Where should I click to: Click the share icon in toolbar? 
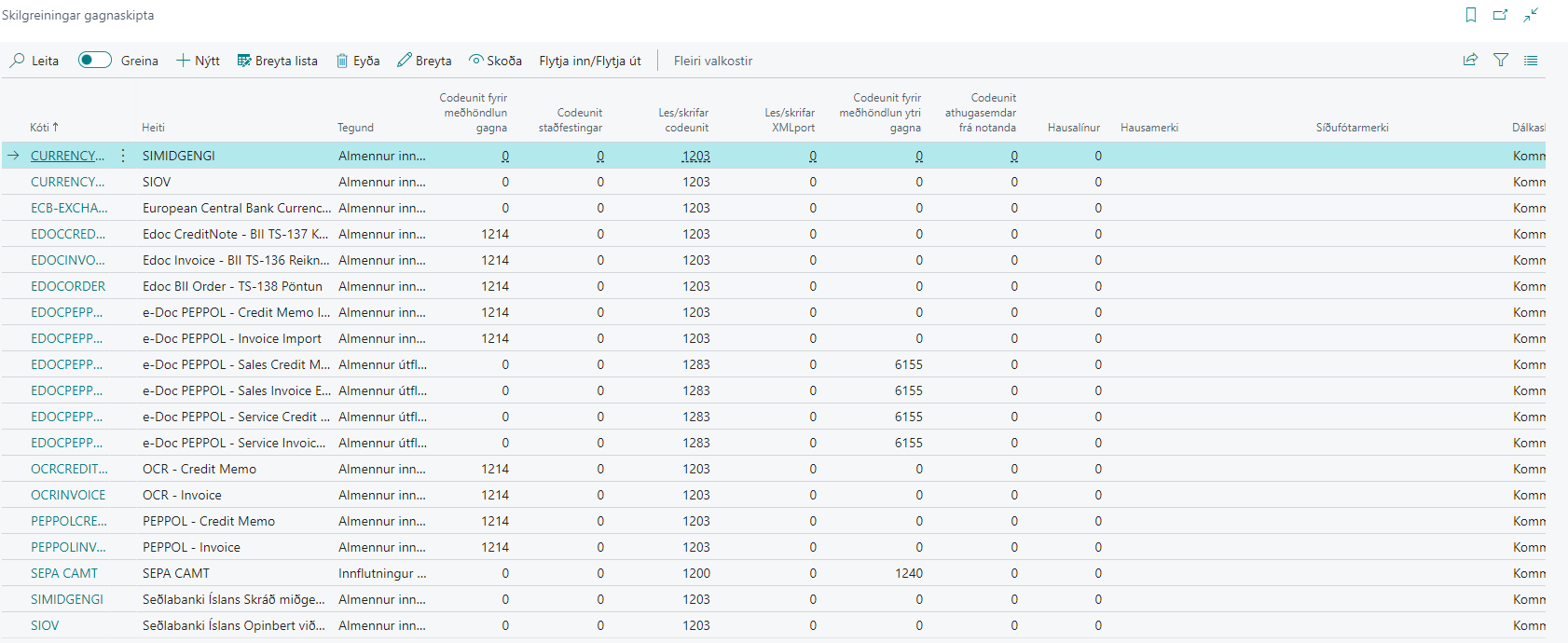(1470, 60)
